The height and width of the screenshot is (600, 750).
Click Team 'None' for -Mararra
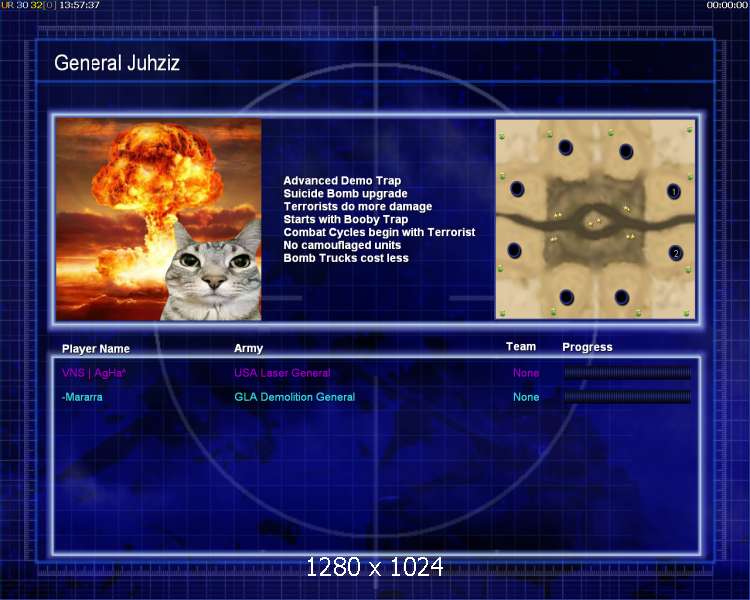point(526,397)
